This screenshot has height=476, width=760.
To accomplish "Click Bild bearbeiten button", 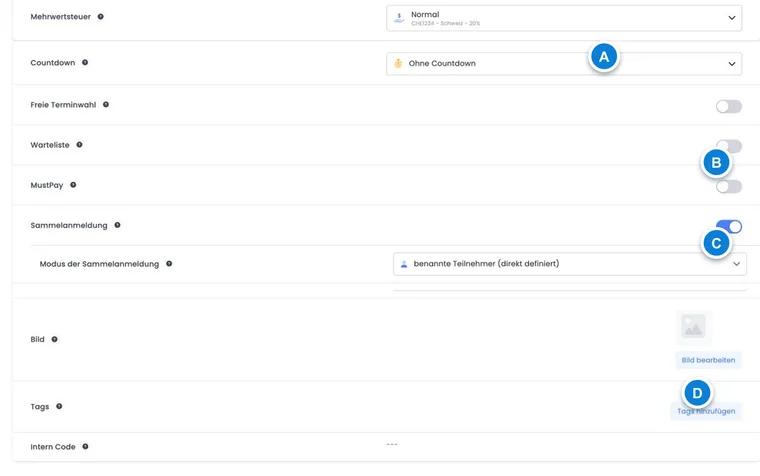I will [x=708, y=360].
